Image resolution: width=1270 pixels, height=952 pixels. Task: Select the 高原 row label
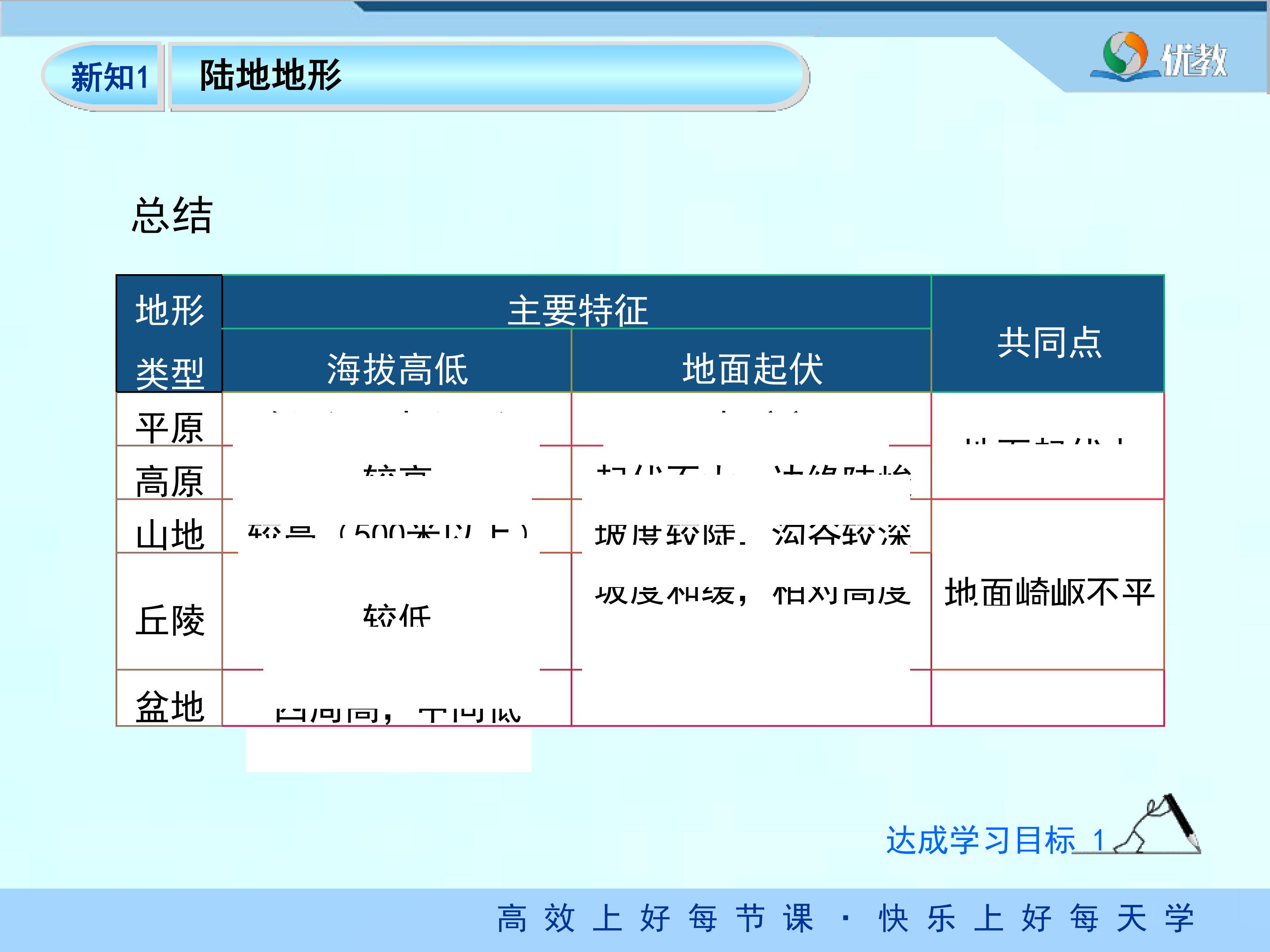point(169,473)
